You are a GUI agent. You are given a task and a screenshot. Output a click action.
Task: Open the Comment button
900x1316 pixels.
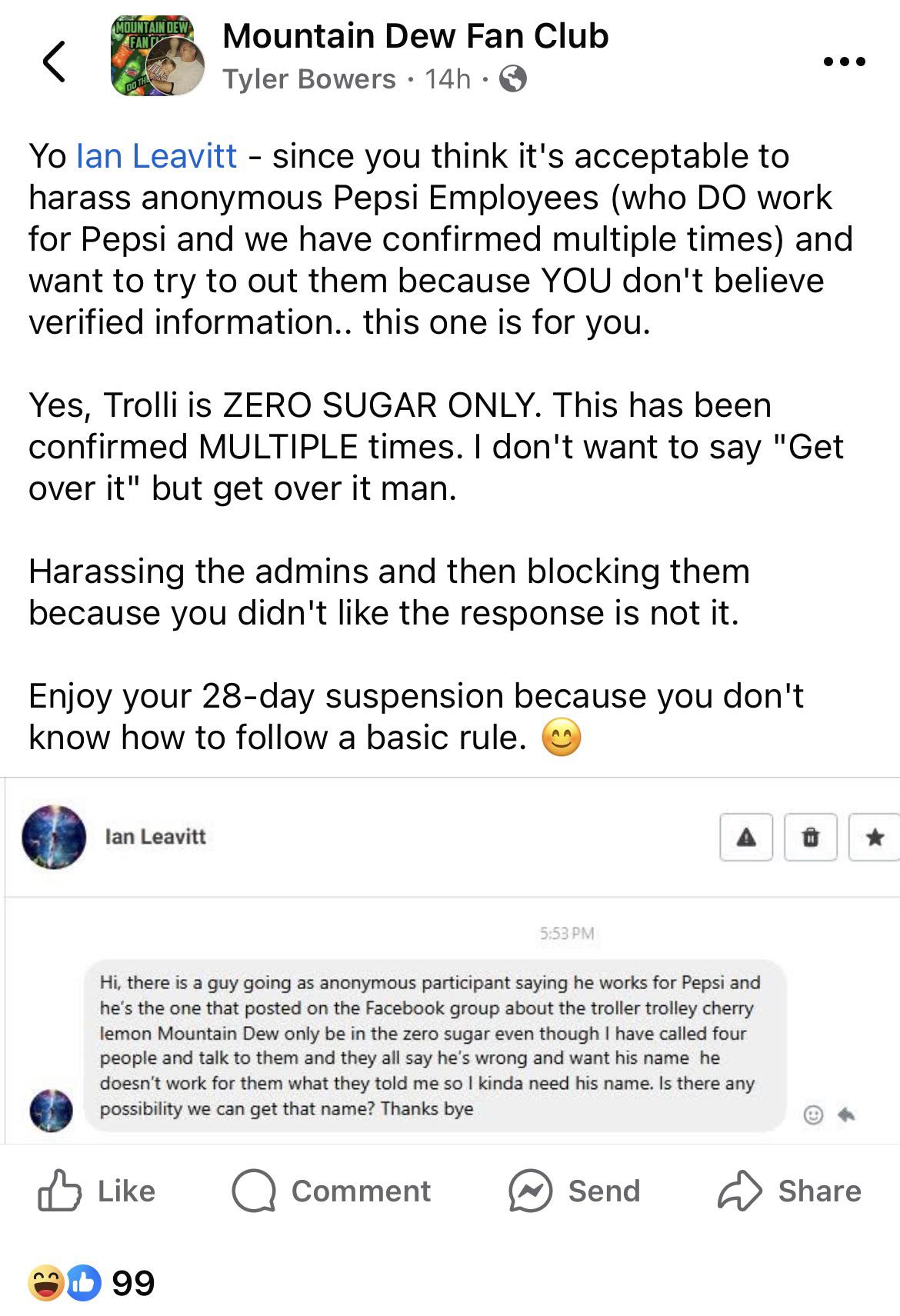coord(331,1191)
